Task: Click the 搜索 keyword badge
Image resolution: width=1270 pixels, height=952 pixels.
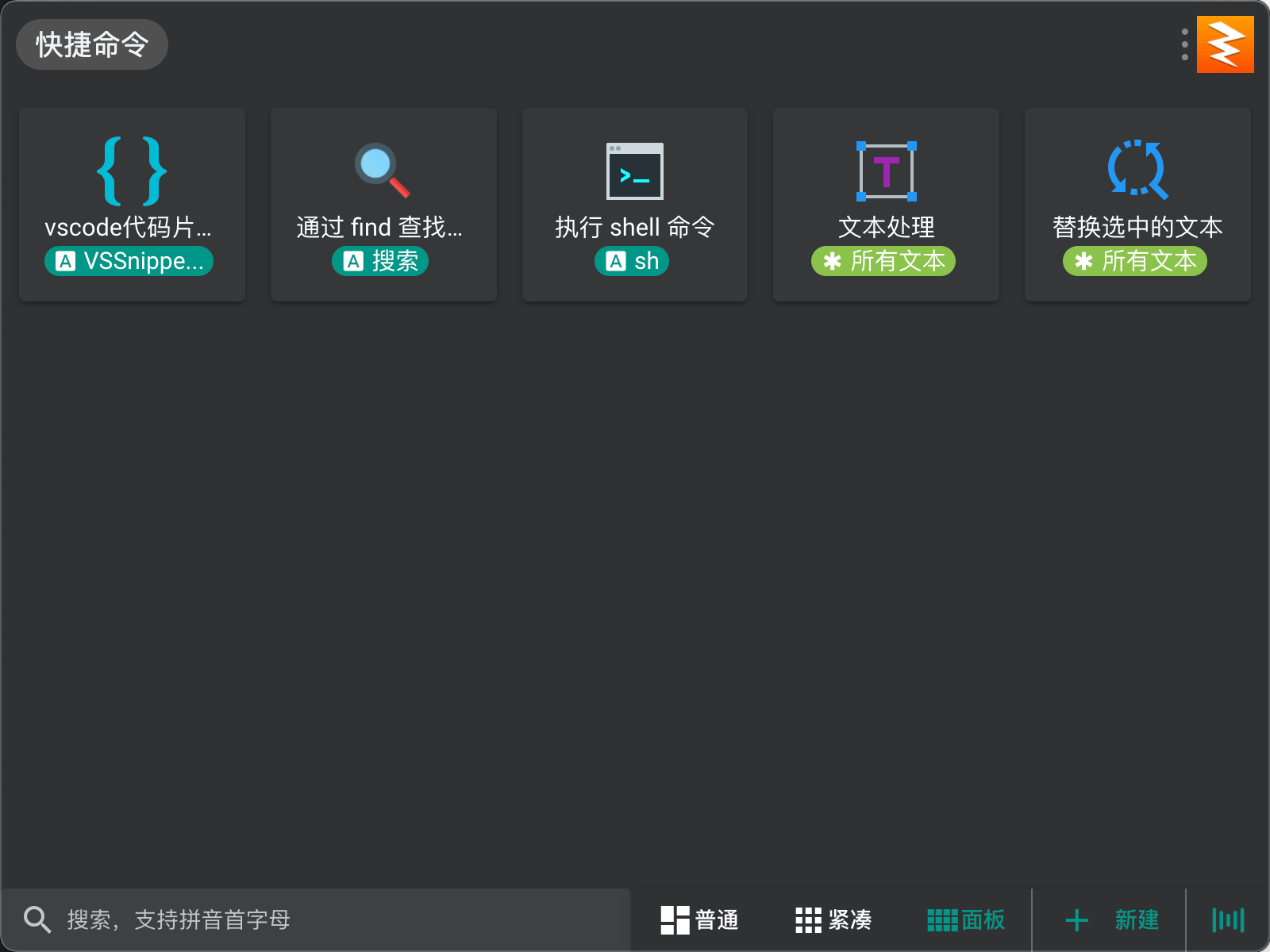Action: [380, 261]
